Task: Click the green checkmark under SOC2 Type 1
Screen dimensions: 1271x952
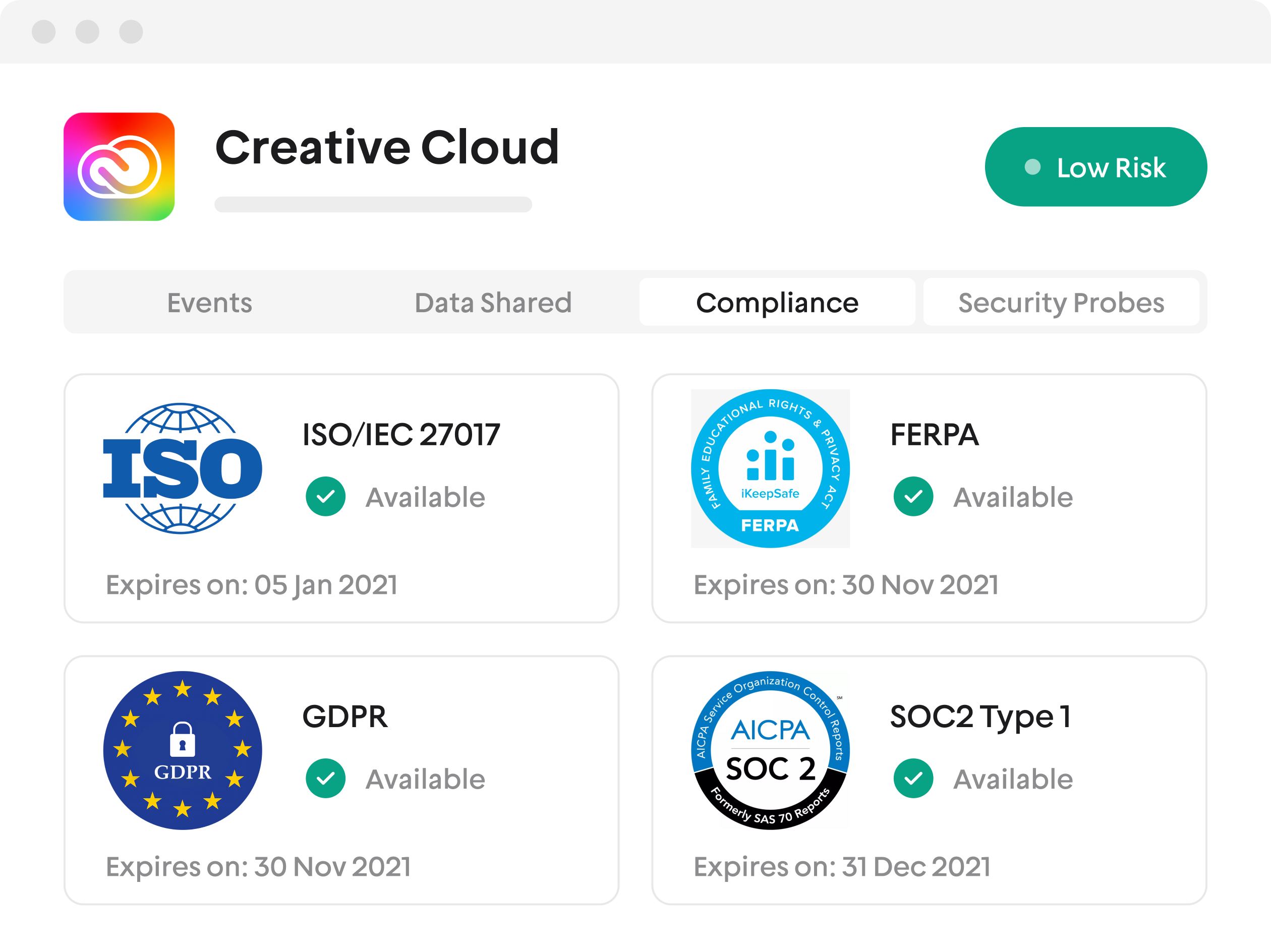Action: click(x=913, y=779)
